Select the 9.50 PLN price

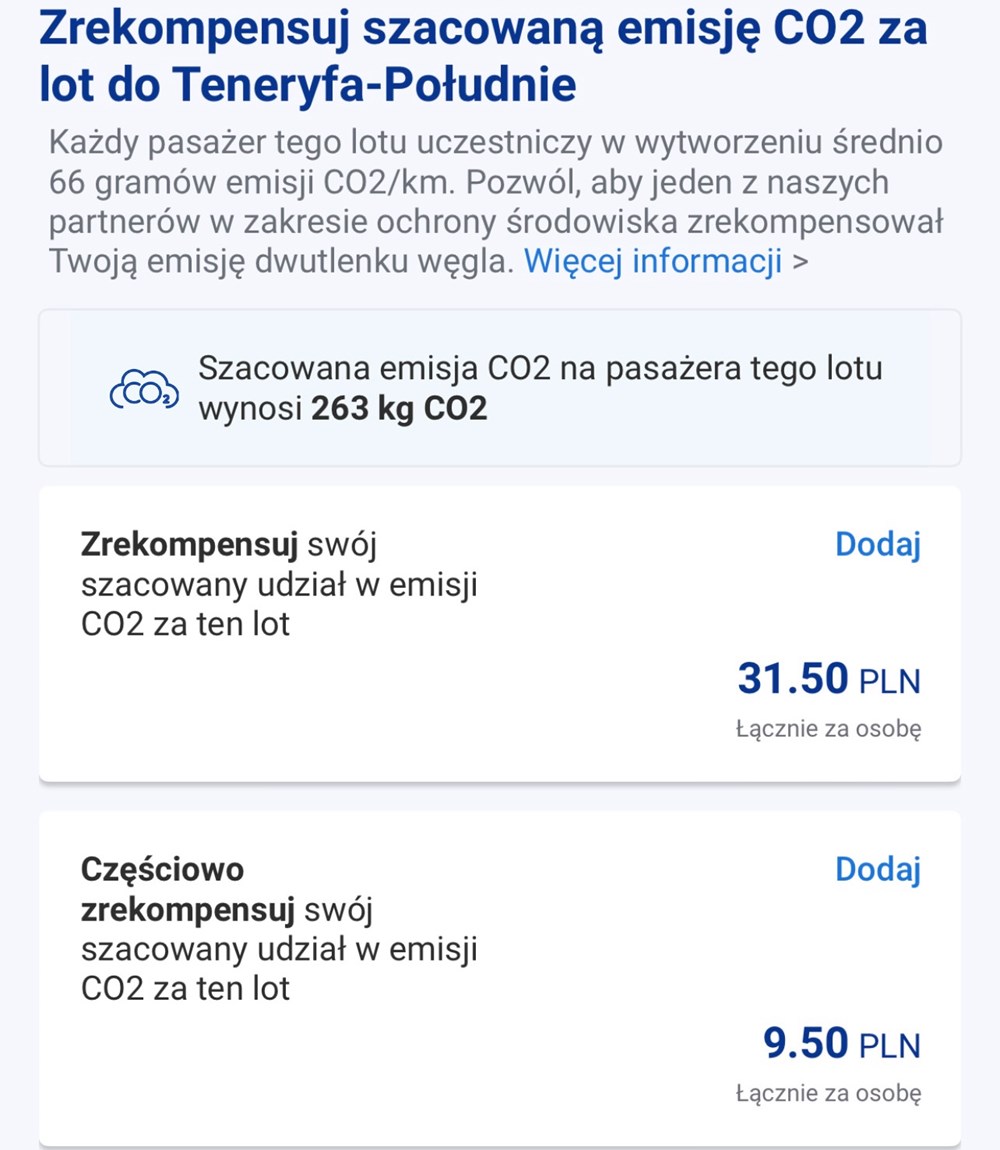pyautogui.click(x=842, y=1043)
